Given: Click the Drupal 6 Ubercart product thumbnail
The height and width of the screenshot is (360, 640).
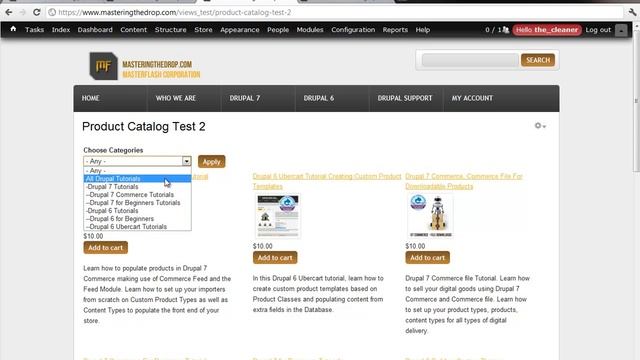Looking at the screenshot, I should coord(278,216).
